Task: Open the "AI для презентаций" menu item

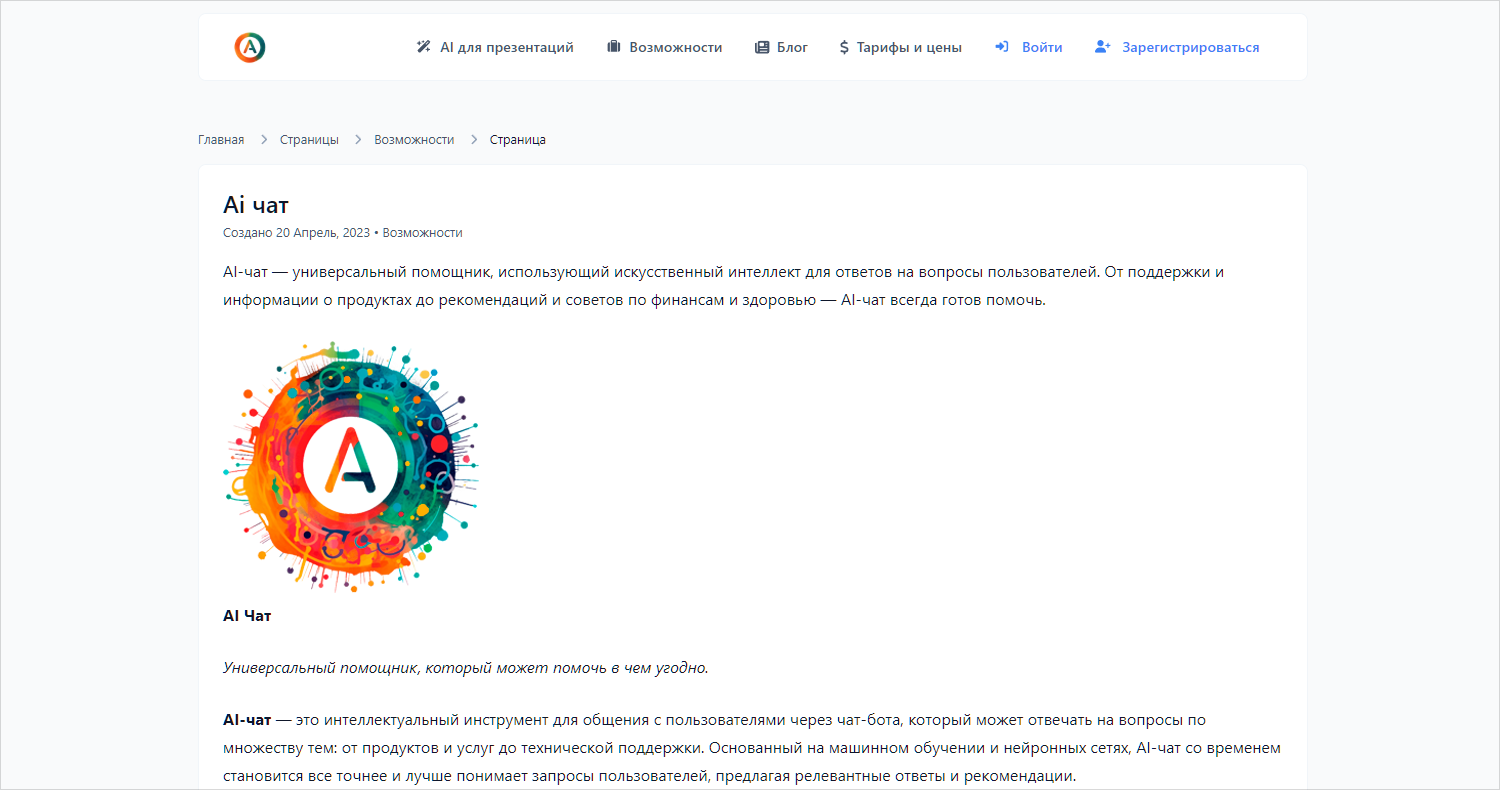Action: pos(505,46)
